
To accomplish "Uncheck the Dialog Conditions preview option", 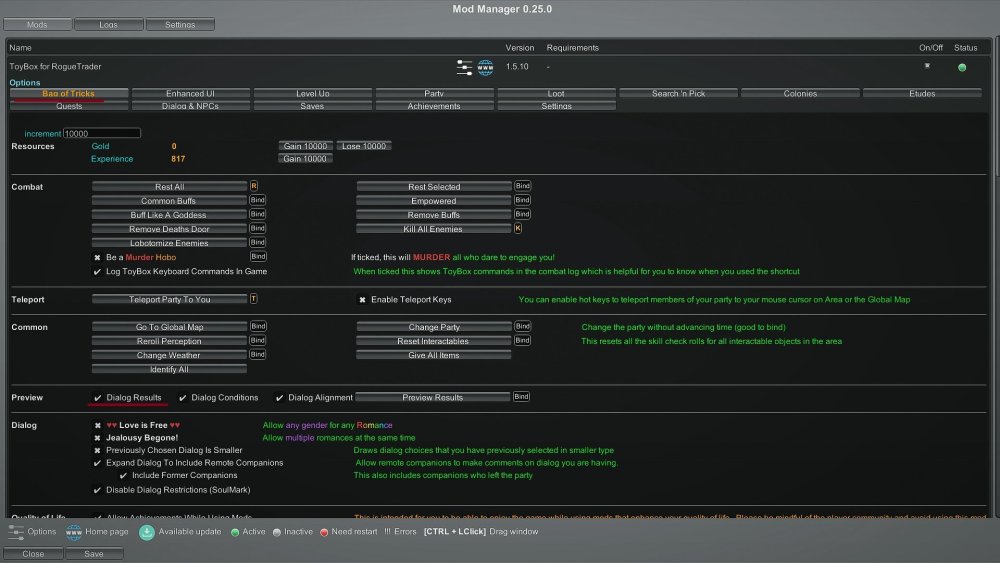I will 182,398.
